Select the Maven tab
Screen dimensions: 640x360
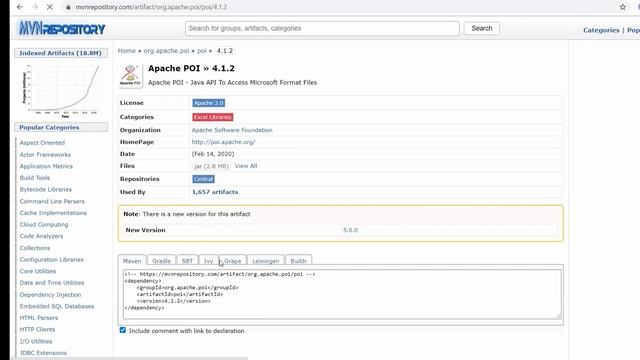click(132, 261)
